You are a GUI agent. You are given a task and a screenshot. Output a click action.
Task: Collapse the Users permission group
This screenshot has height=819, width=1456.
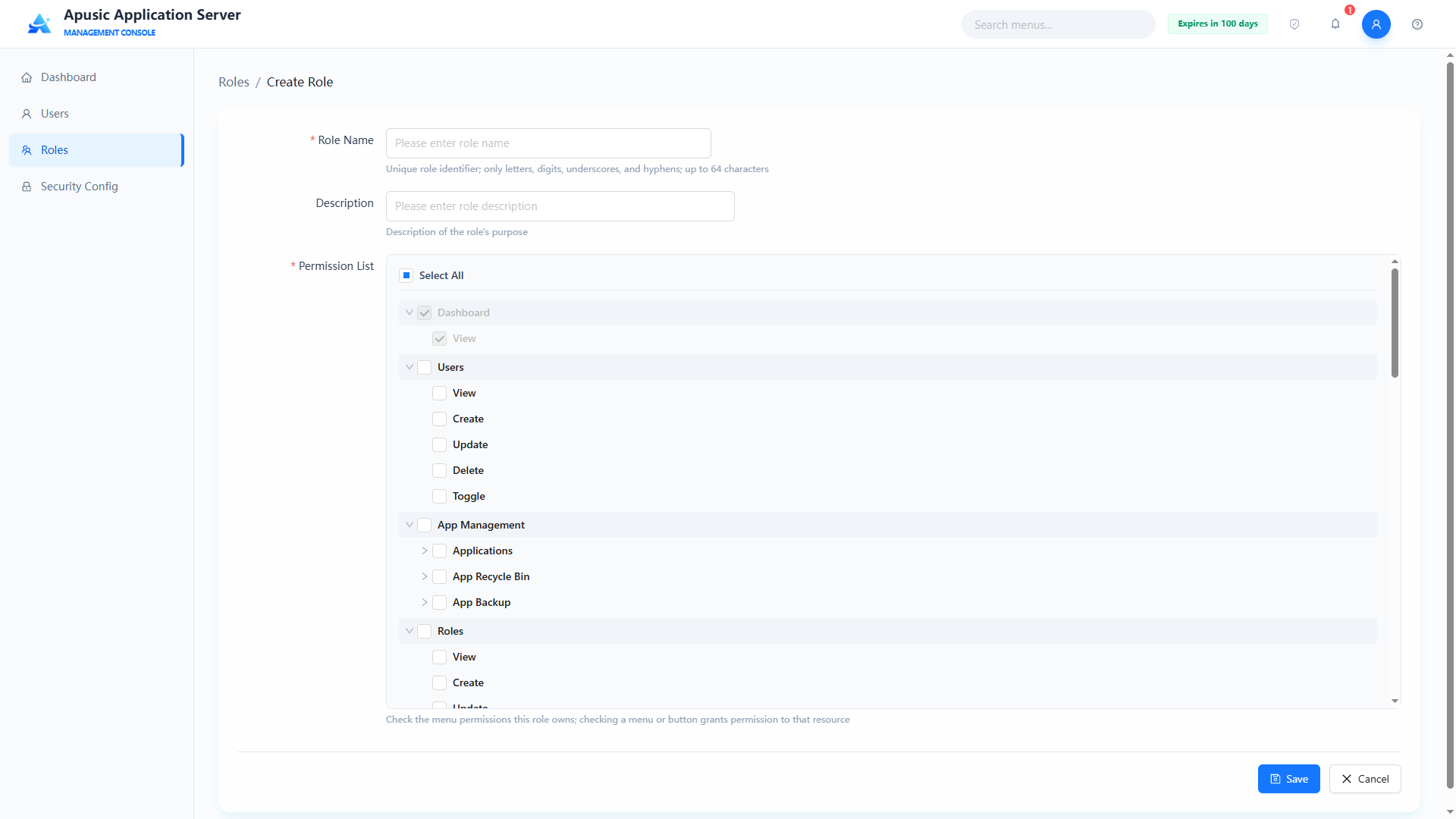409,367
